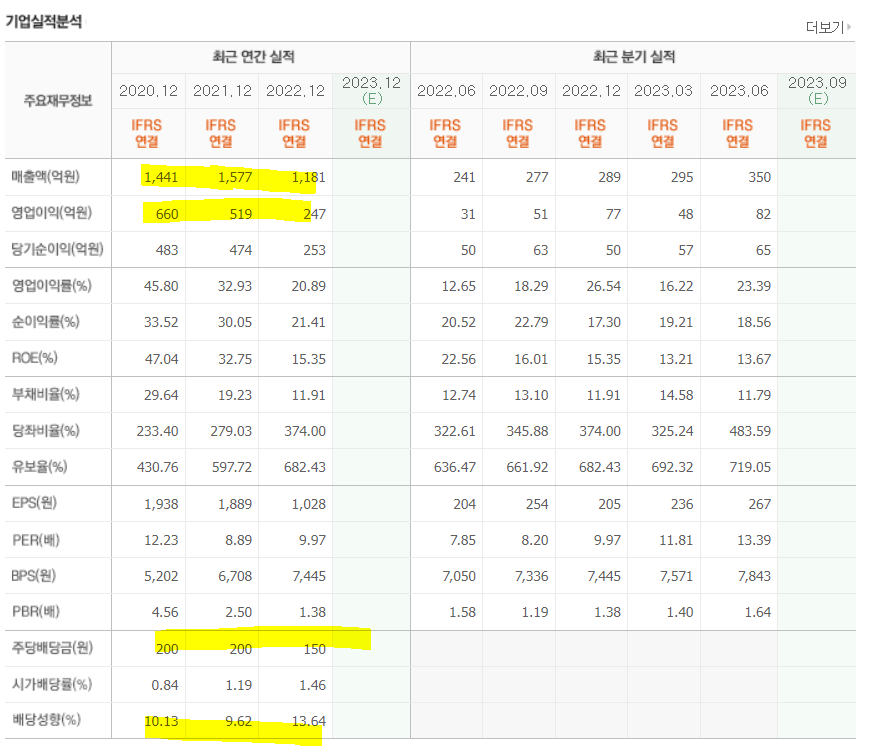The image size is (869, 753).
Task: Click the 47.04 ROE value
Action: coord(162,359)
